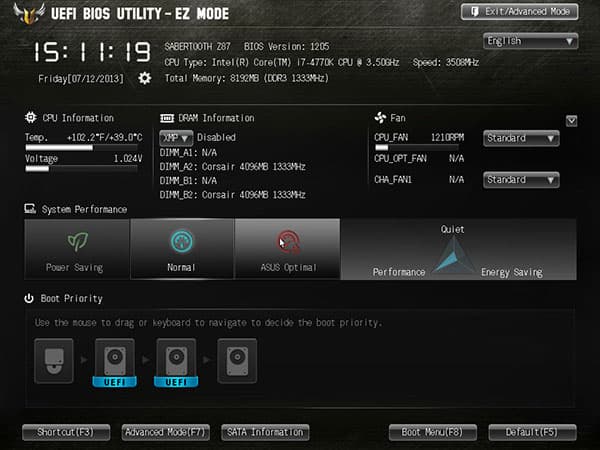Click the Friday[07/12/2013] date
Image resolution: width=600 pixels, height=450 pixels.
pyautogui.click(x=81, y=79)
